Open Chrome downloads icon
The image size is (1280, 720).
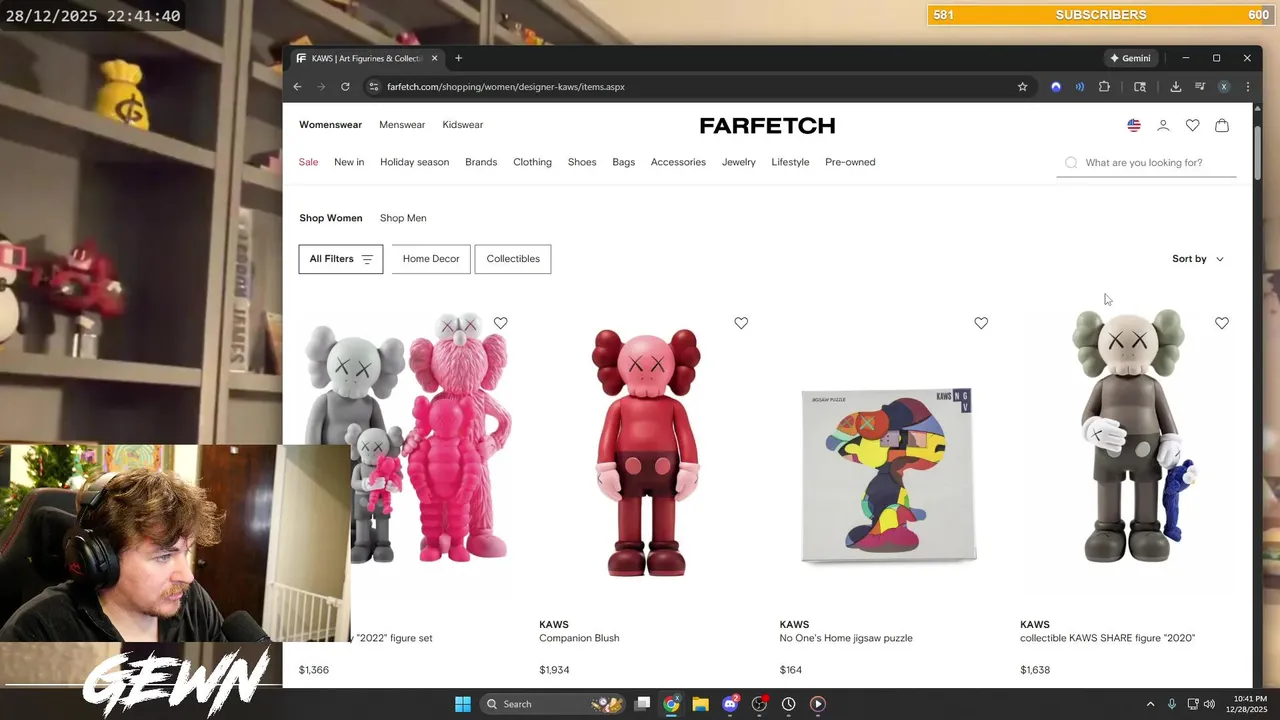click(1176, 87)
